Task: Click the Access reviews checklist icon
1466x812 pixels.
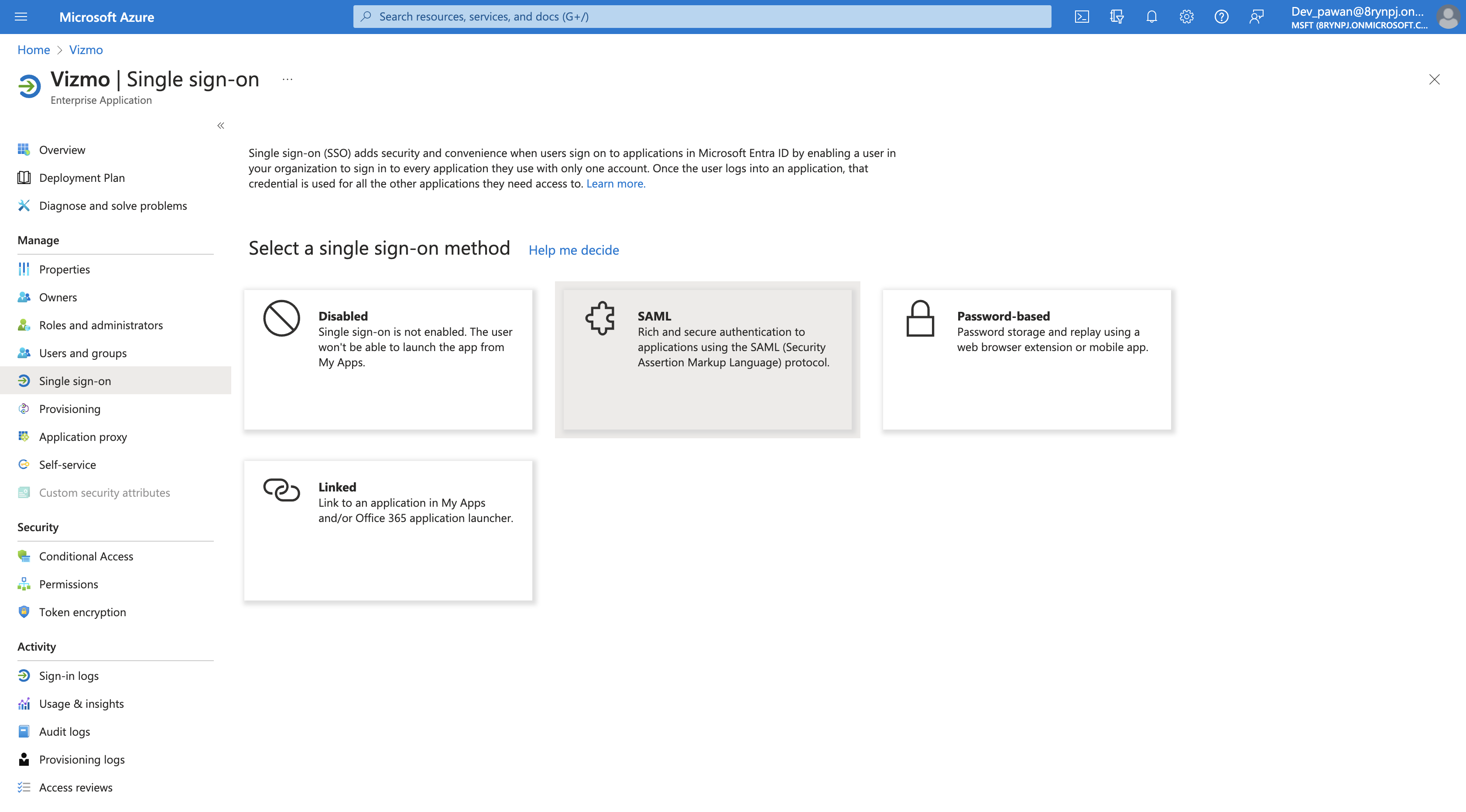Action: (23, 787)
